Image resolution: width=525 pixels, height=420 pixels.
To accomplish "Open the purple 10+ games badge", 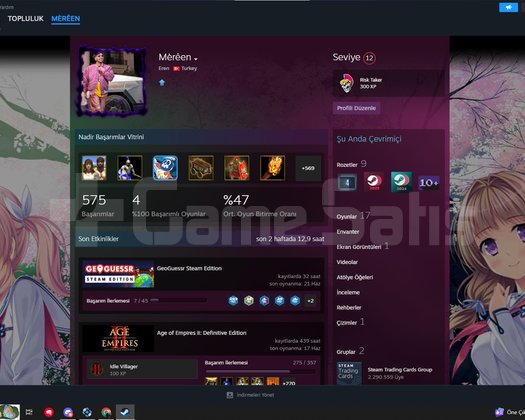I will click(x=429, y=183).
